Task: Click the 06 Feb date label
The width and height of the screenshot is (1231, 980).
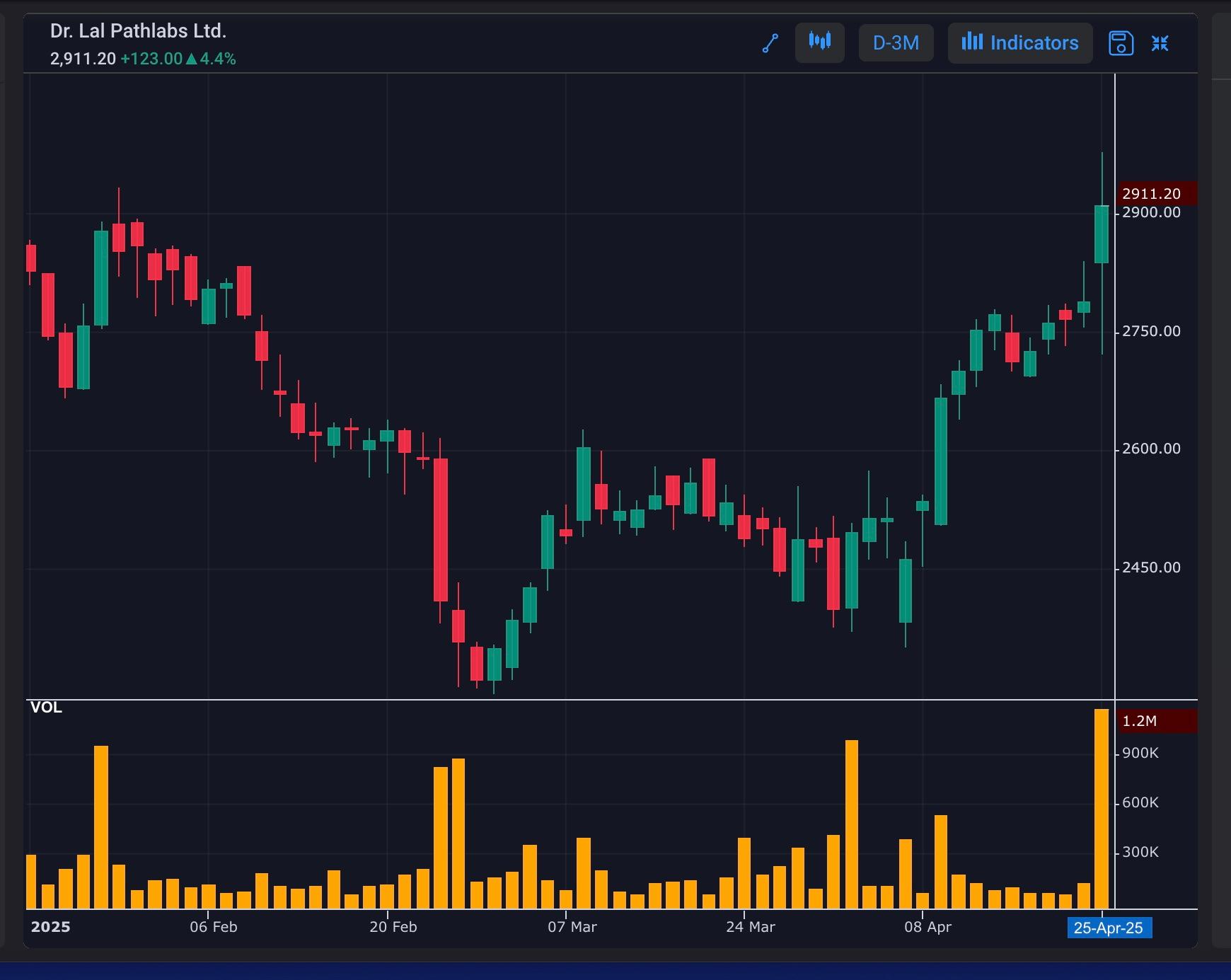Action: pyautogui.click(x=214, y=927)
